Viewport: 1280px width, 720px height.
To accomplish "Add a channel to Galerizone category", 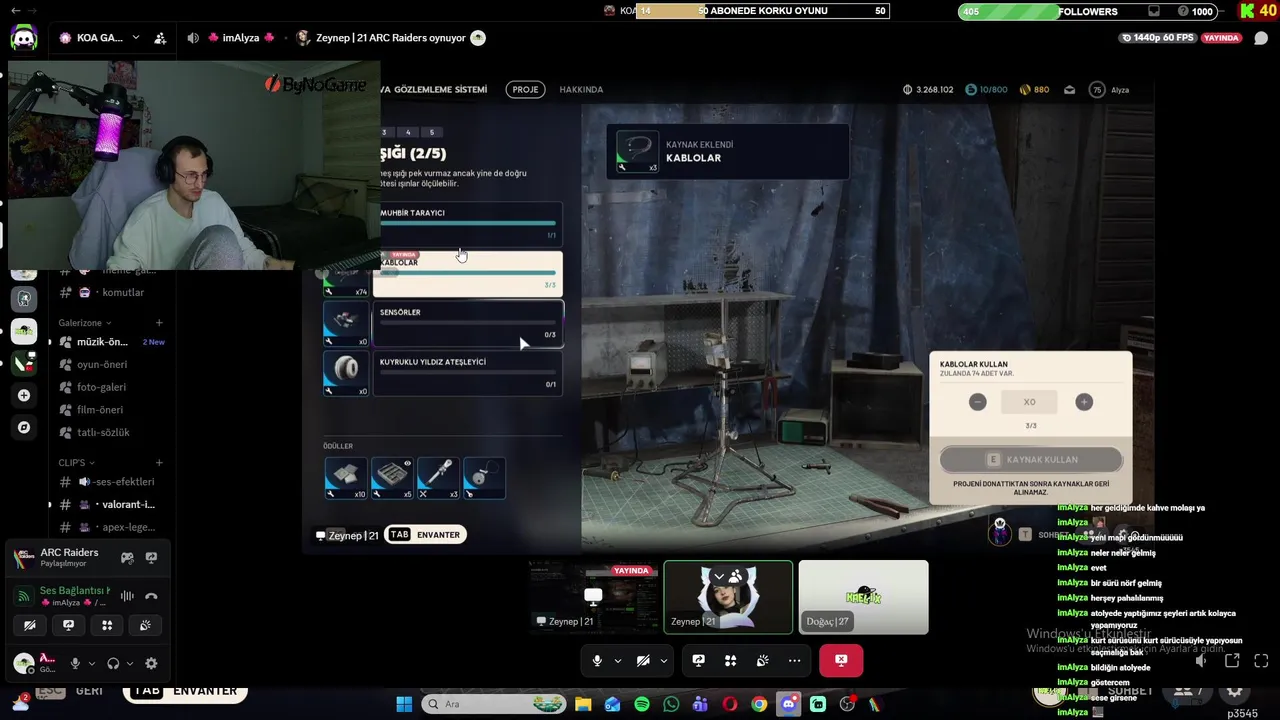I will coord(159,323).
